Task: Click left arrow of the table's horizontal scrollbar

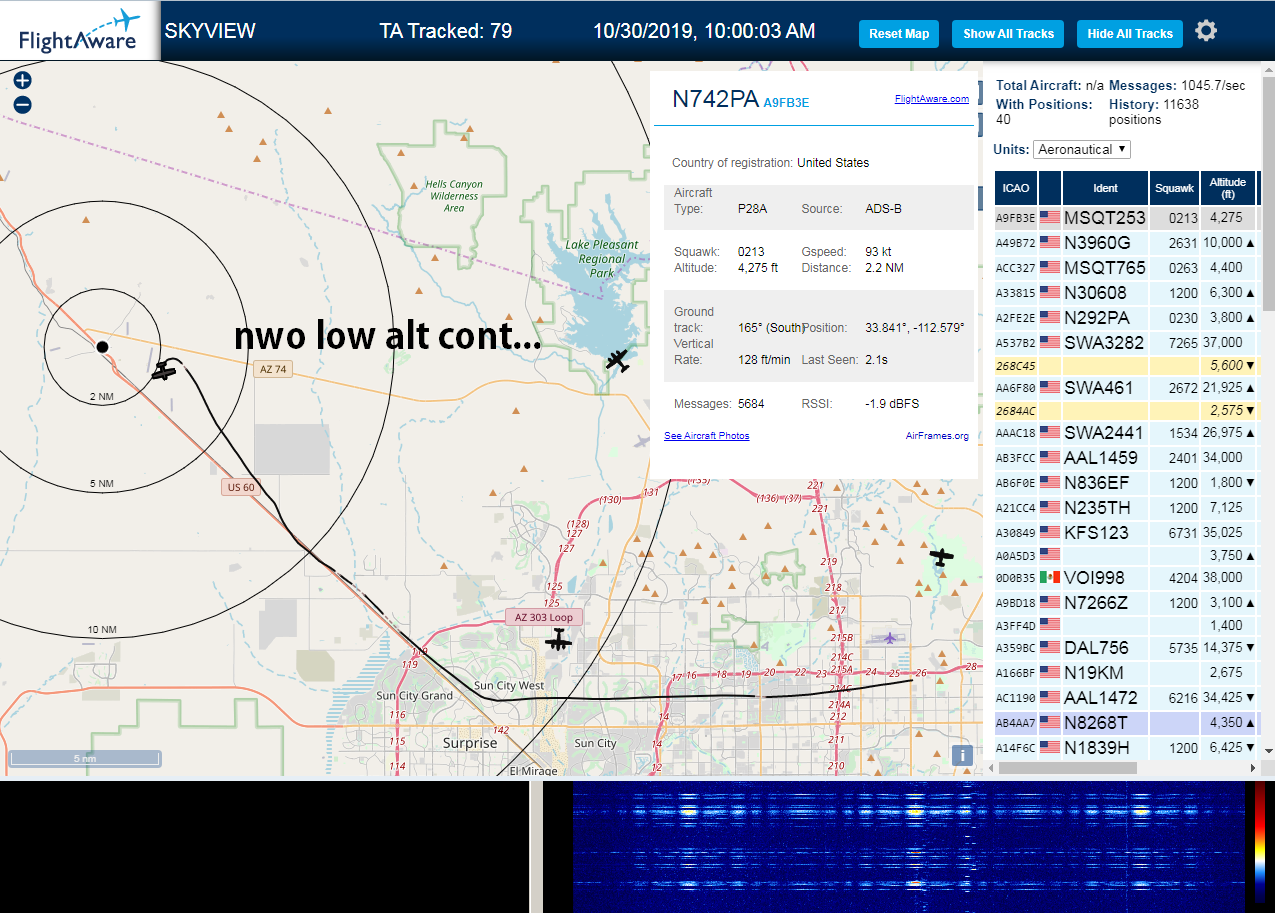Action: [x=992, y=768]
